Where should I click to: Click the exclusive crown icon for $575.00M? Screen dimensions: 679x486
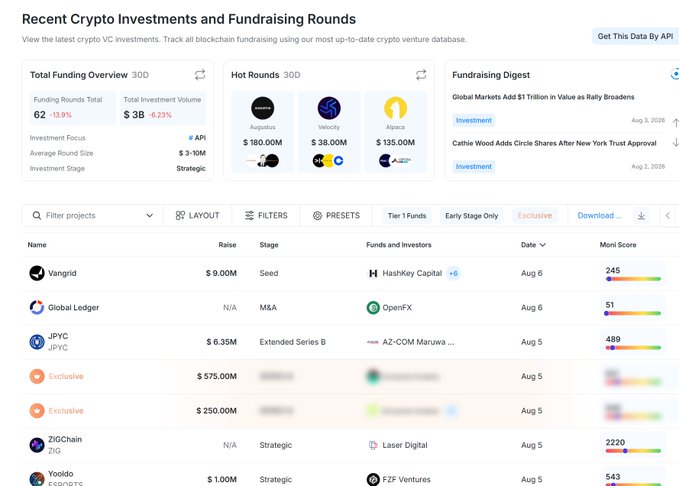pyautogui.click(x=37, y=376)
